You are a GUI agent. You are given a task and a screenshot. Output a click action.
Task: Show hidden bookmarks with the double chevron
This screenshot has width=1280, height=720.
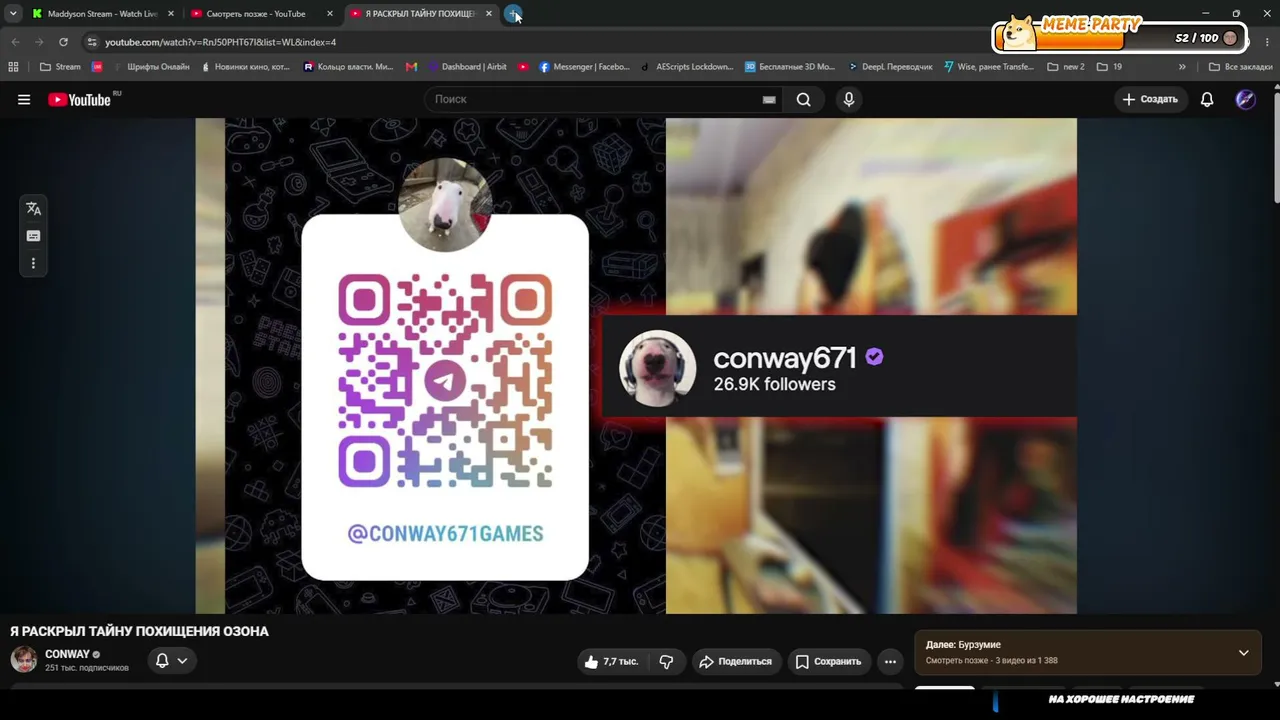point(1182,67)
